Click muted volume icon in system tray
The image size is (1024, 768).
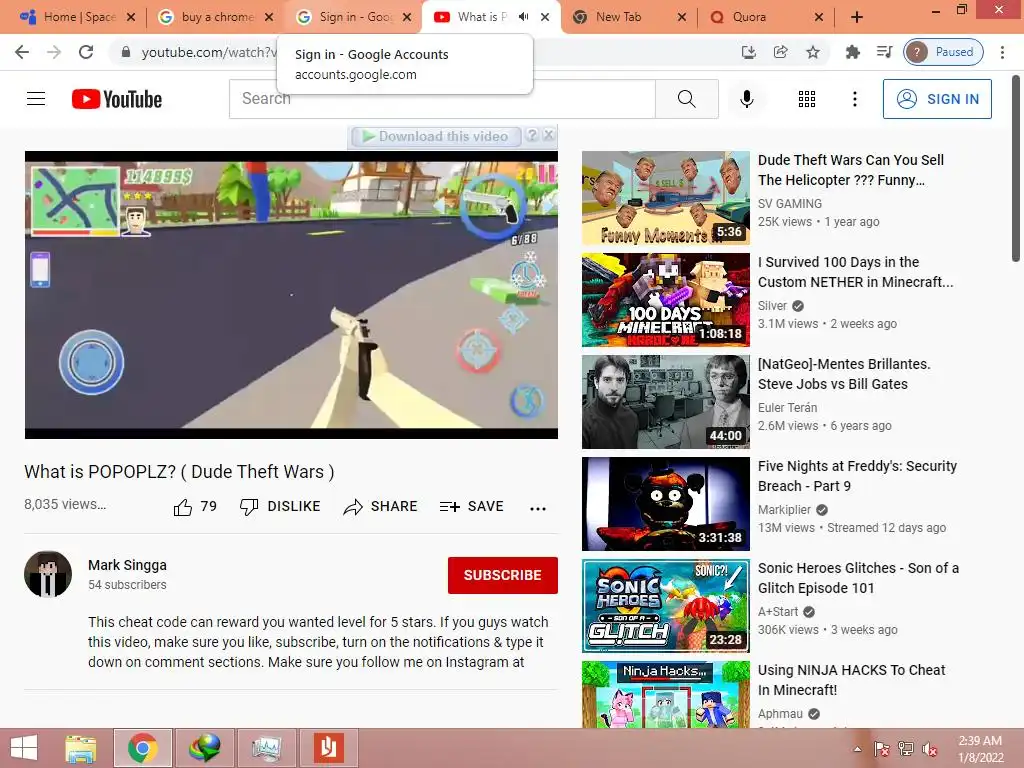[x=929, y=749]
